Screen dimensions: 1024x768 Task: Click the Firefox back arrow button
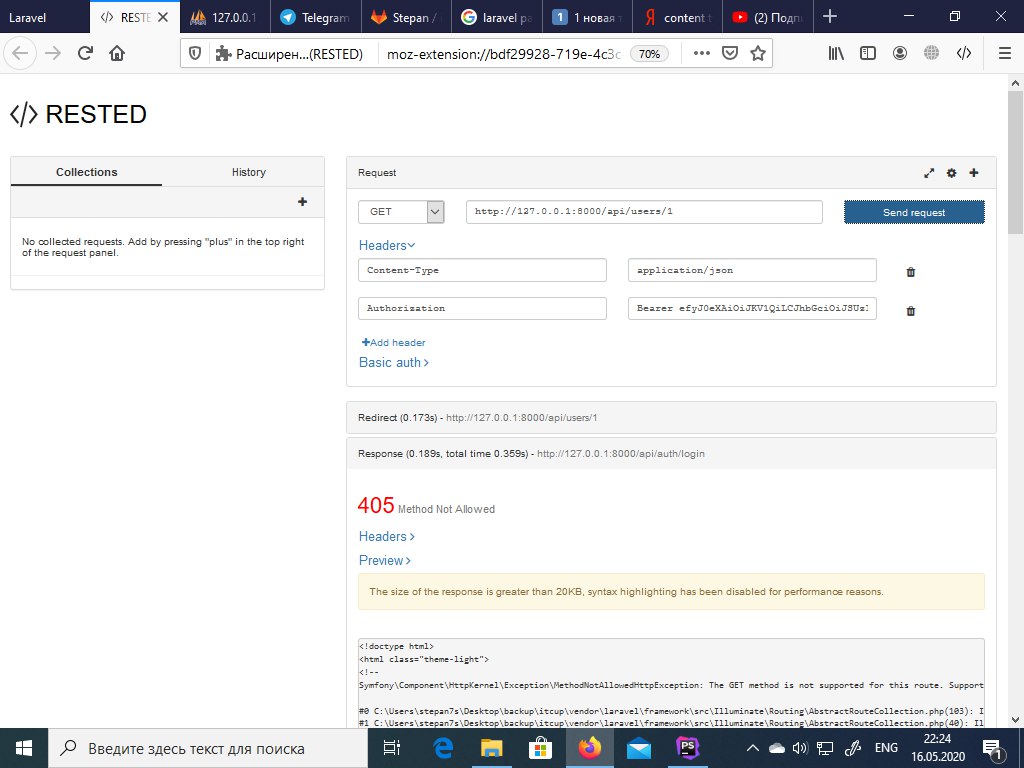click(20, 54)
